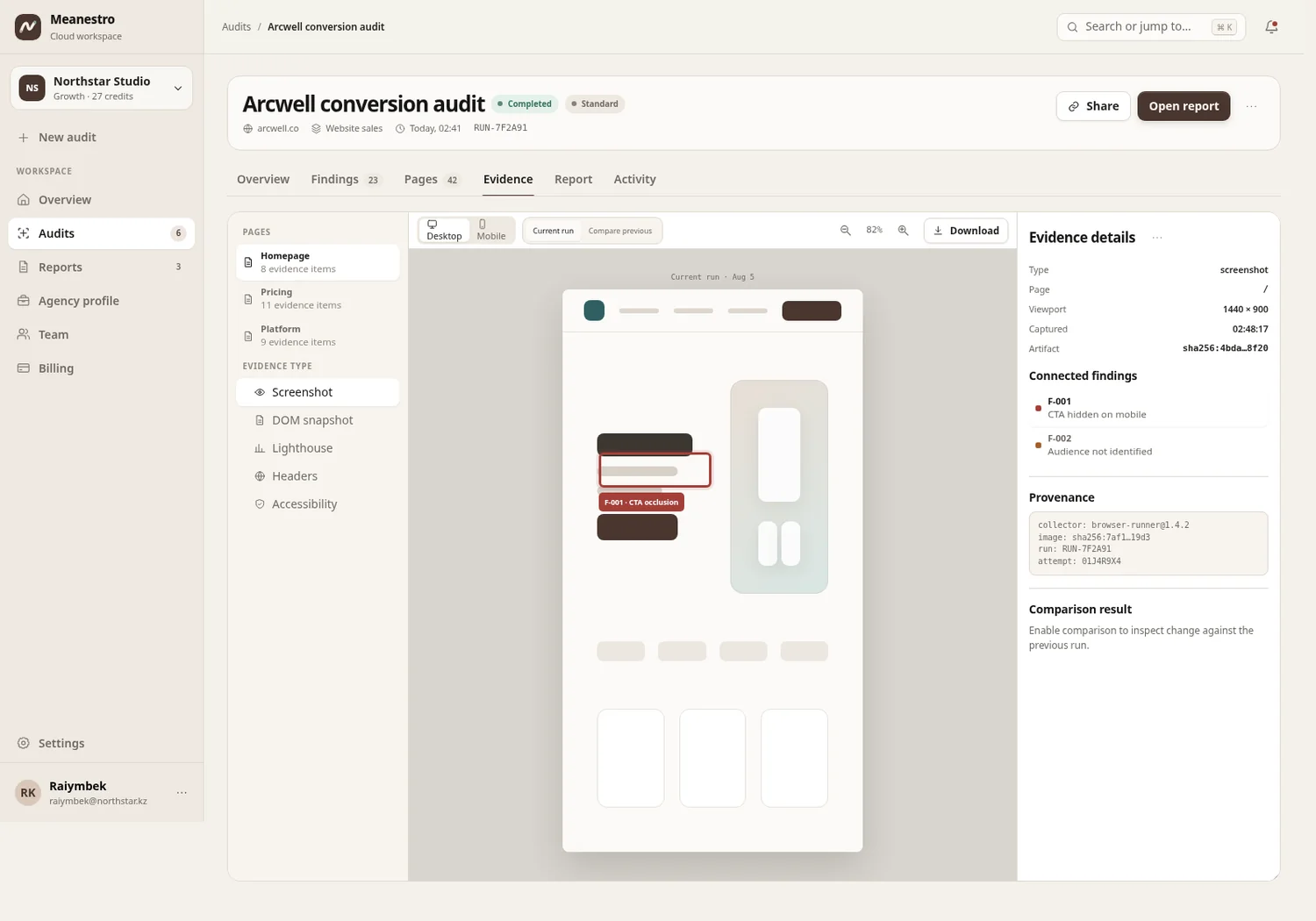This screenshot has height=921, width=1316.
Task: Zoom in the evidence preview
Action: 903,231
